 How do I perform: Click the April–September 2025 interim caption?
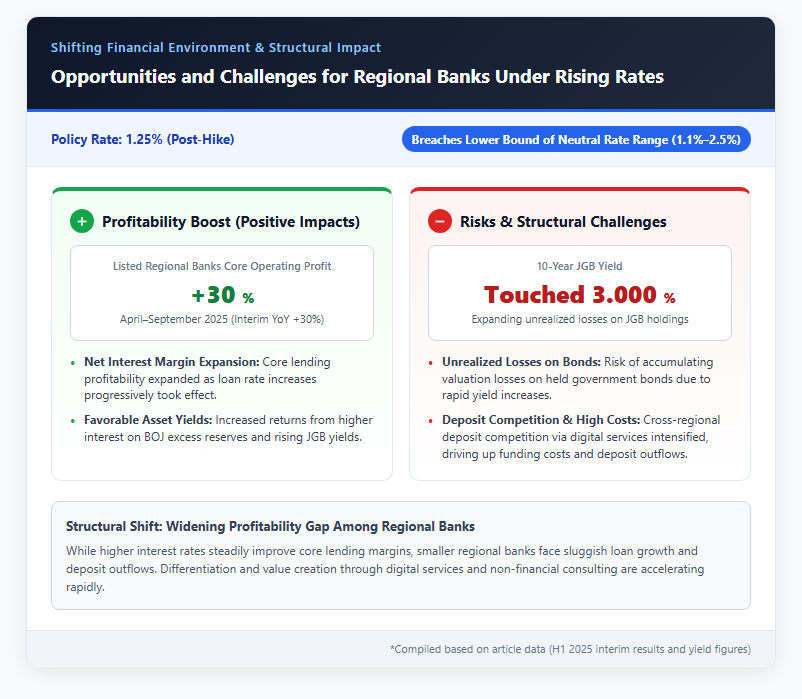tap(222, 319)
